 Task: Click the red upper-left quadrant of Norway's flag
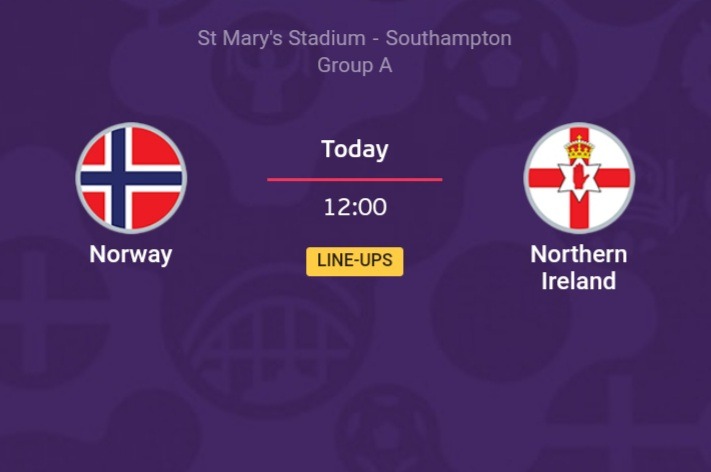97,154
